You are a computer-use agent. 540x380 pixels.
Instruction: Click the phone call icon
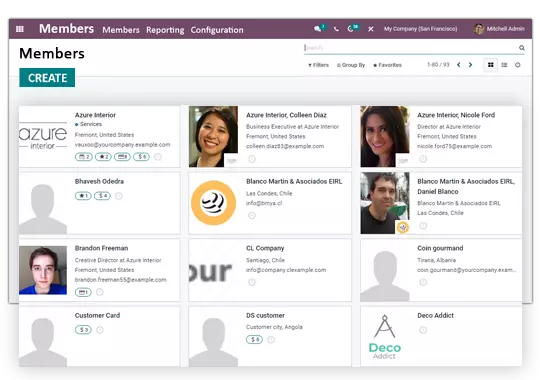(x=336, y=29)
